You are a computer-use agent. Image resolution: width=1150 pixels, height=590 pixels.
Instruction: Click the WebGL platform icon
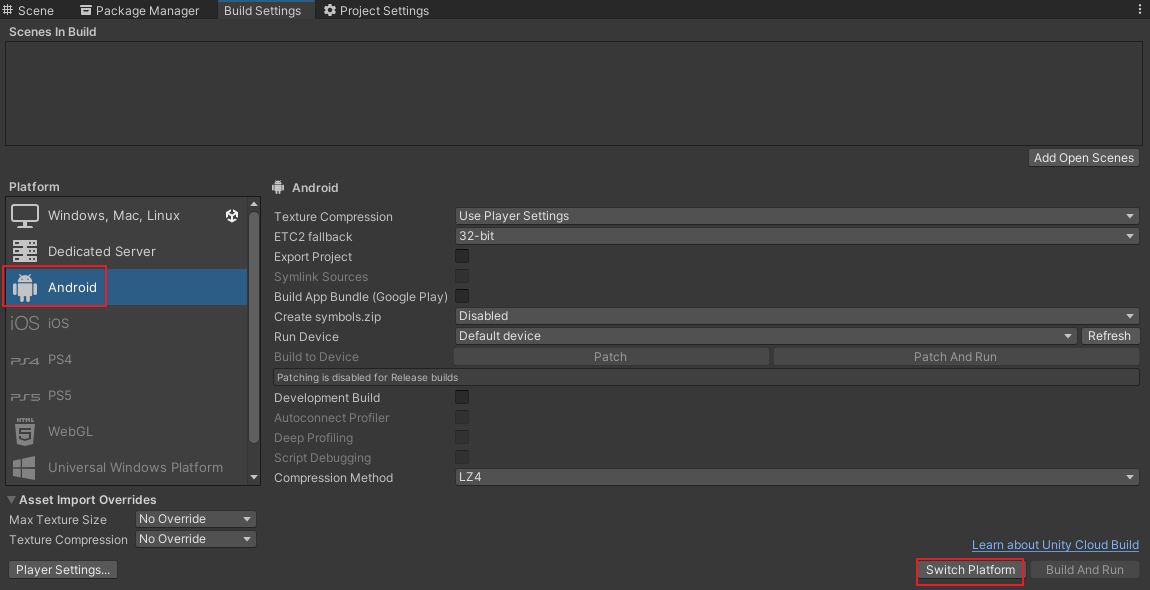24,431
